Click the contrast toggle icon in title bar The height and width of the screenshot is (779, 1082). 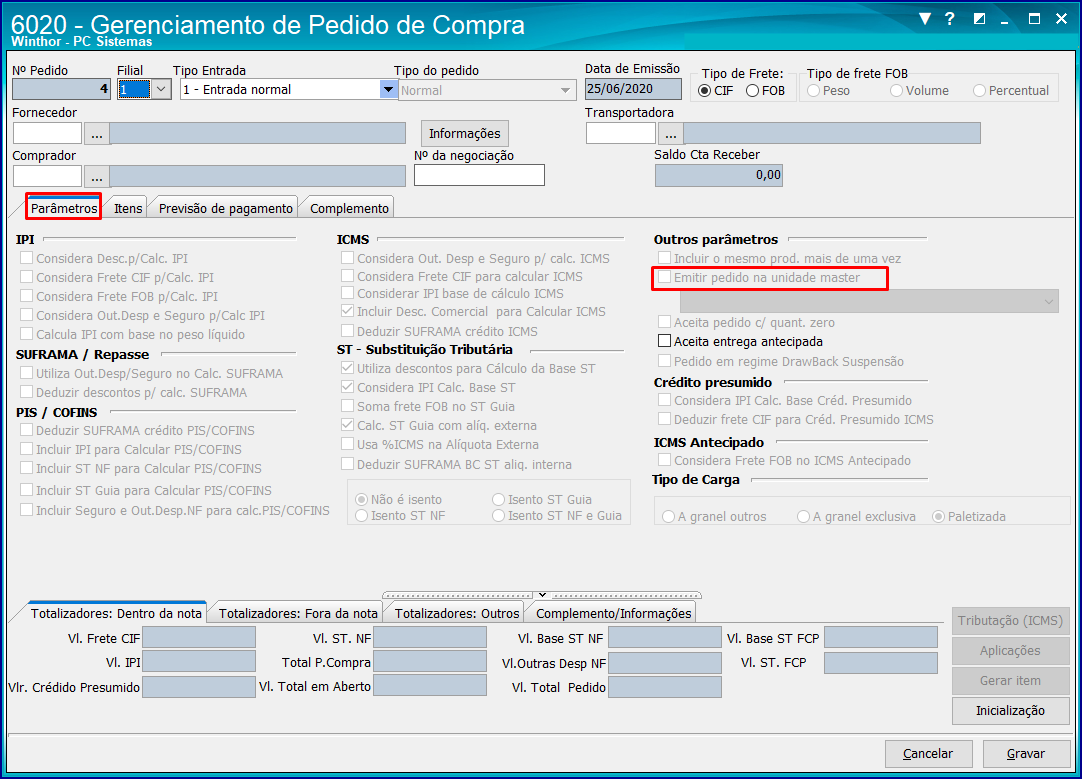point(979,19)
